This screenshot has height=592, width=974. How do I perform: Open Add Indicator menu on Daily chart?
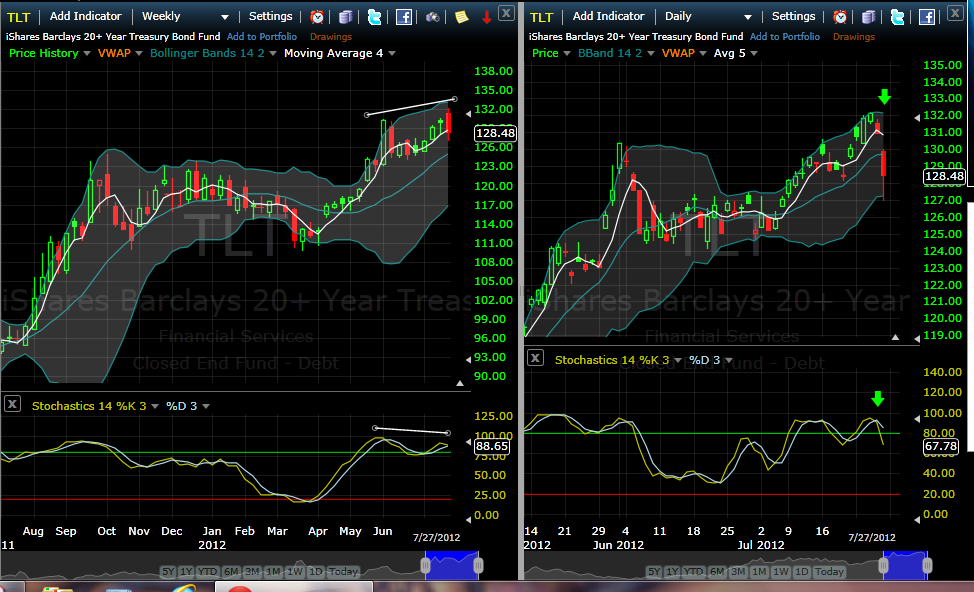pos(609,16)
